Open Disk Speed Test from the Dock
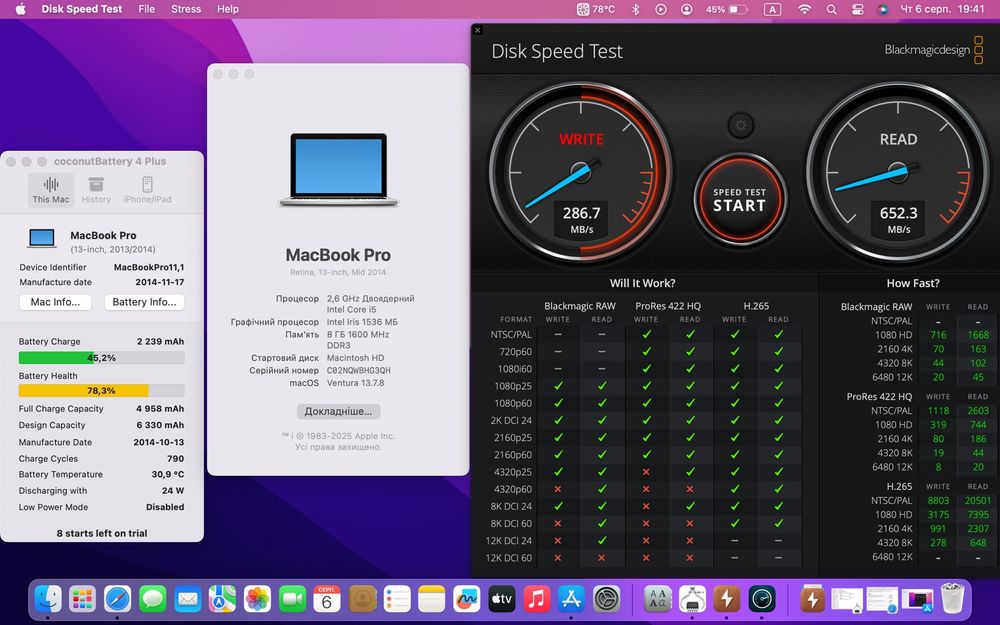Viewport: 1000px width, 625px height. (x=762, y=599)
